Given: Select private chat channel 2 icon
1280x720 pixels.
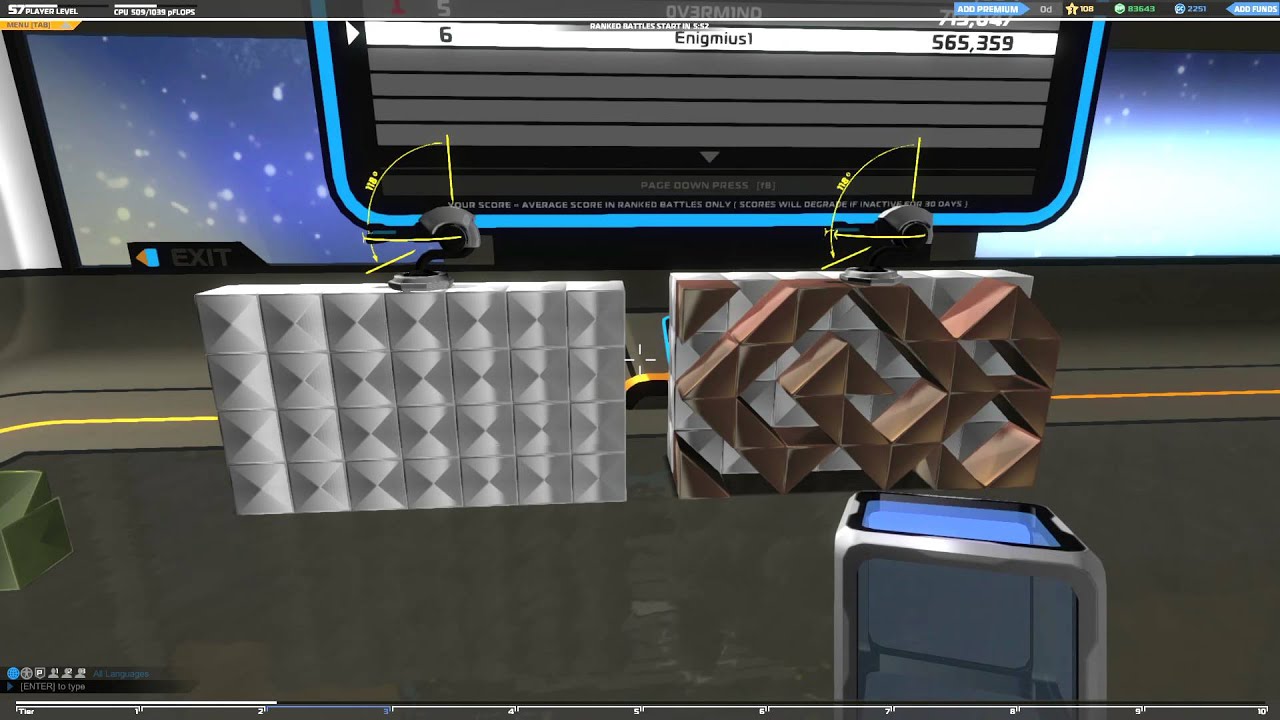Looking at the screenshot, I should 67,673.
